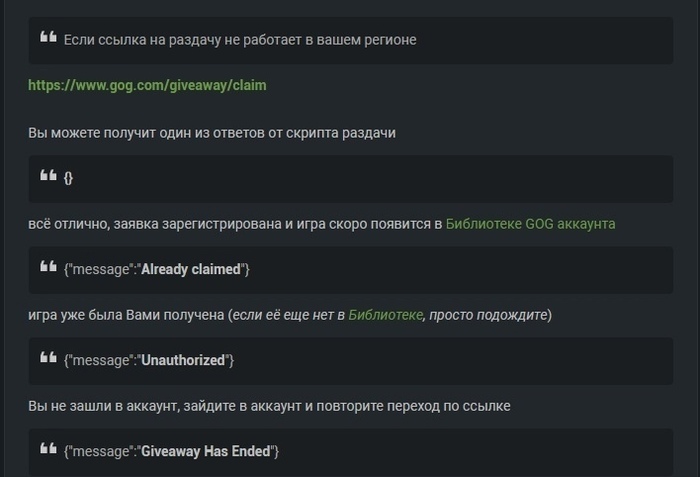Click the quote icon beside the region notice
700x477 pixels.
47,38
